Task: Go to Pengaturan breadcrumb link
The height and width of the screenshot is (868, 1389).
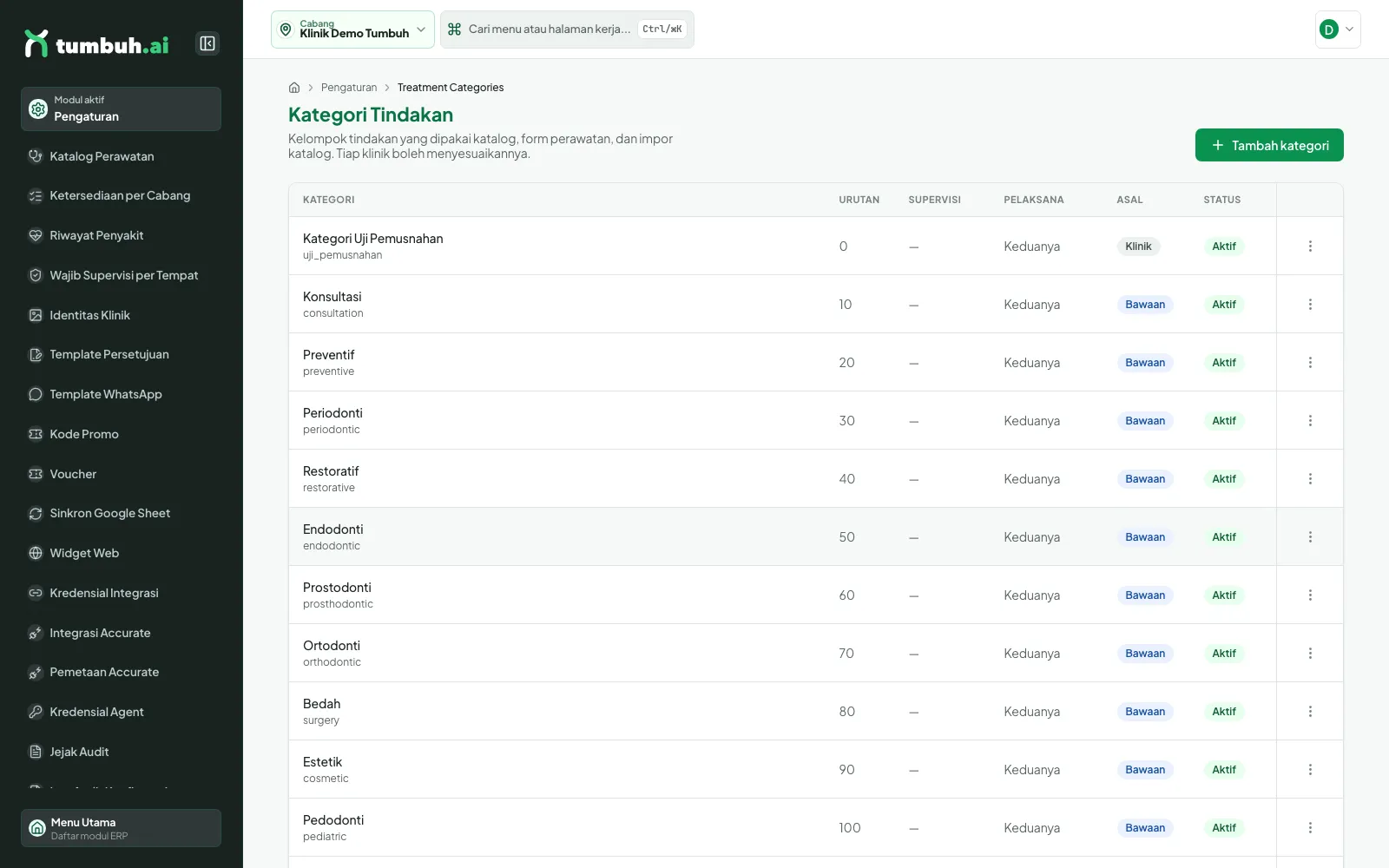Action: 349,88
